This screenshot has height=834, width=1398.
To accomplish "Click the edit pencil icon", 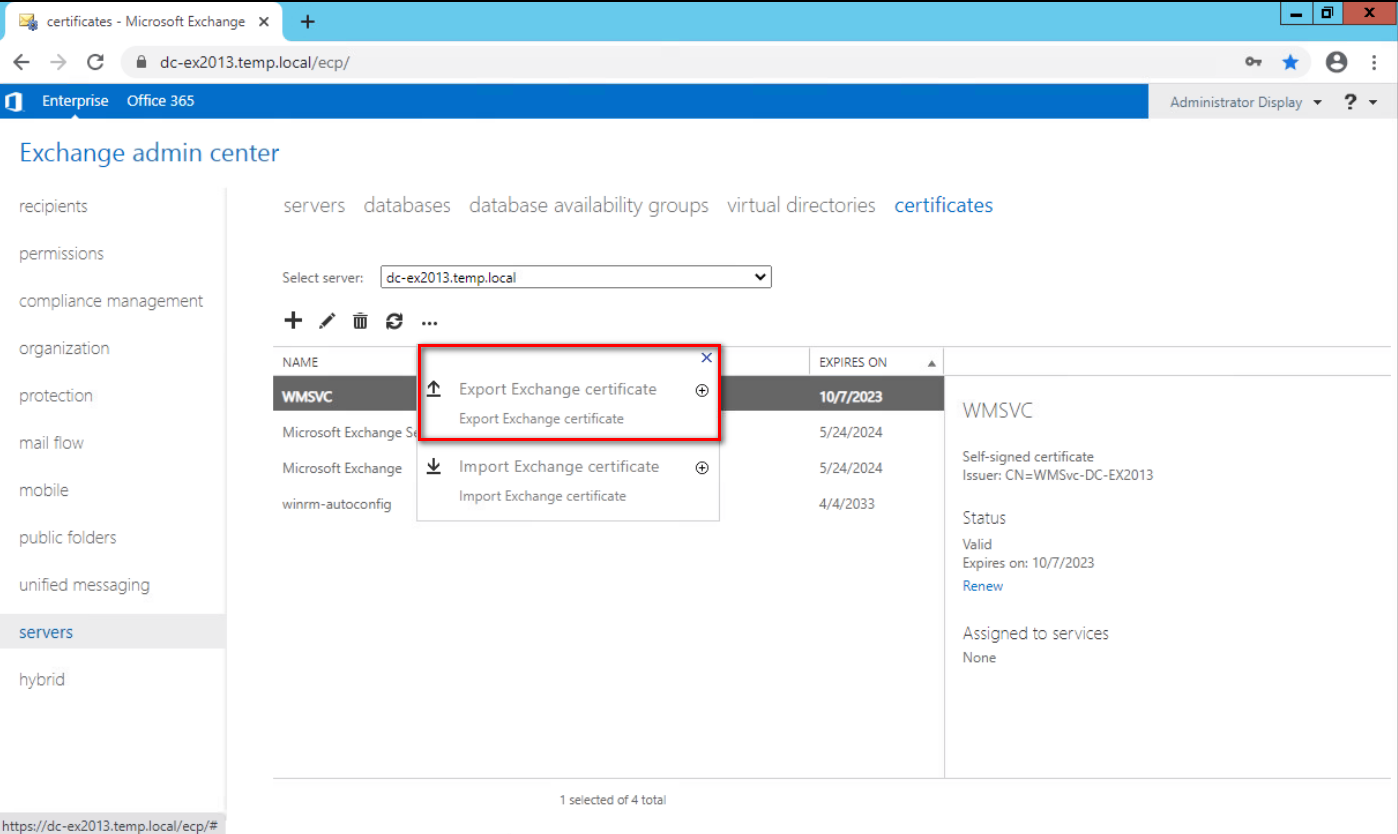I will click(x=326, y=321).
